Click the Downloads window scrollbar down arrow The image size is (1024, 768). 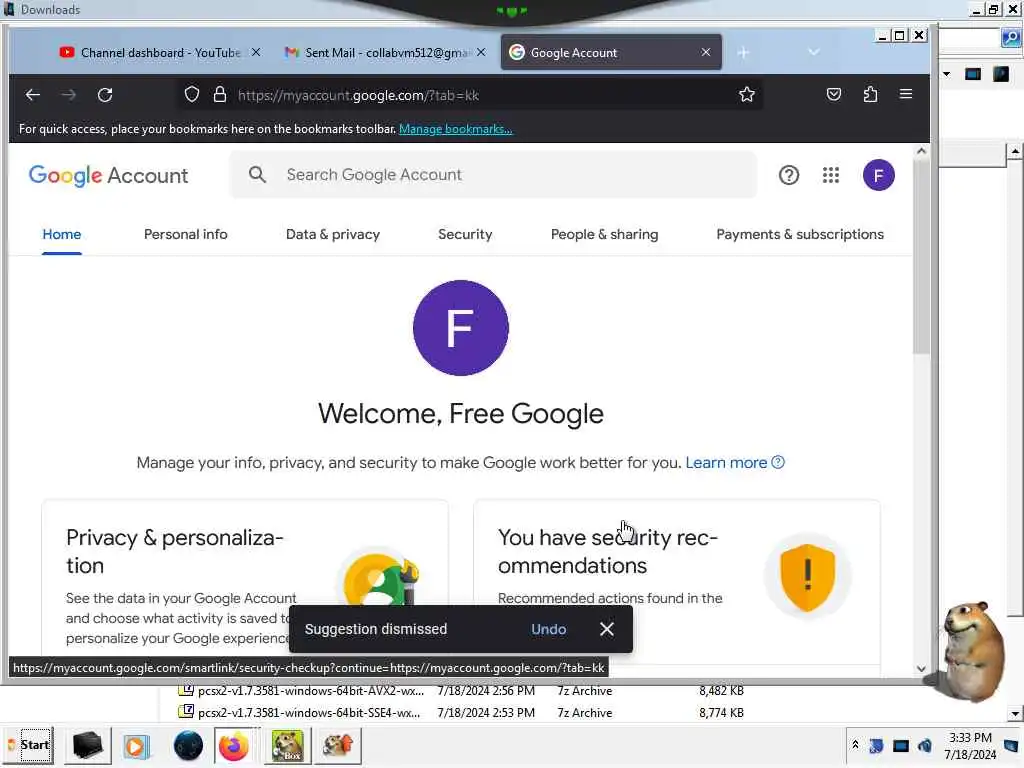click(1014, 714)
